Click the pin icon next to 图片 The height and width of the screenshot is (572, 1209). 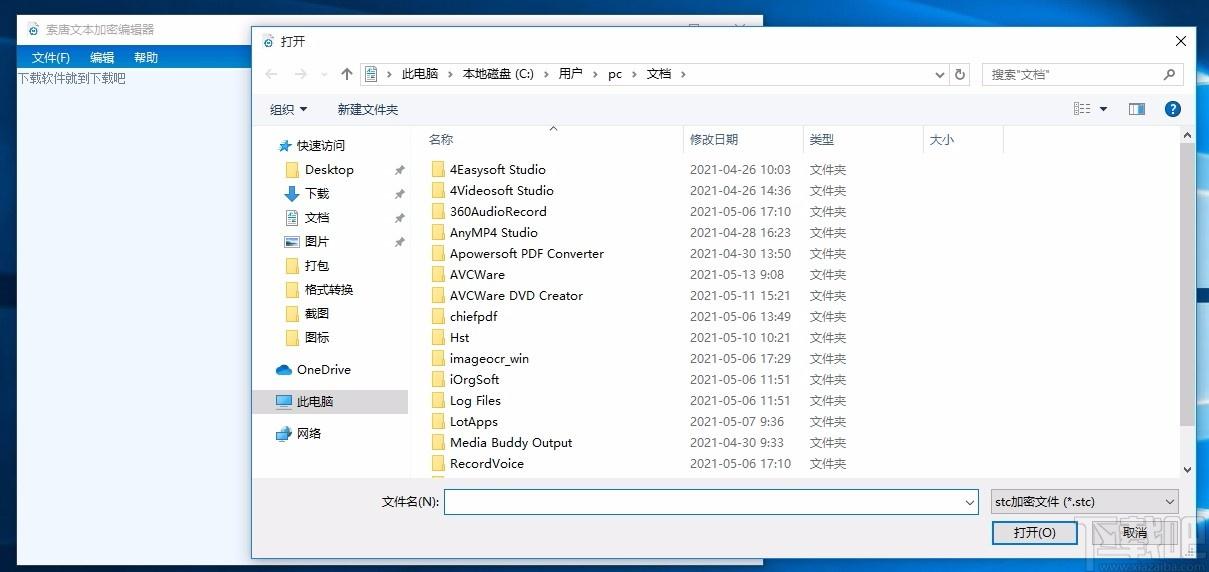(x=399, y=242)
